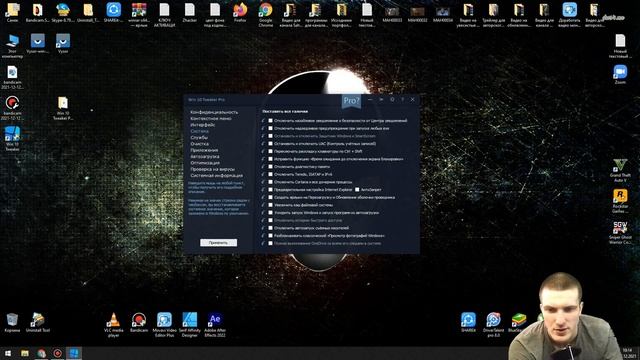640x360 pixels.
Task: Launch Adobe After Effects 2022
Action: 215,325
